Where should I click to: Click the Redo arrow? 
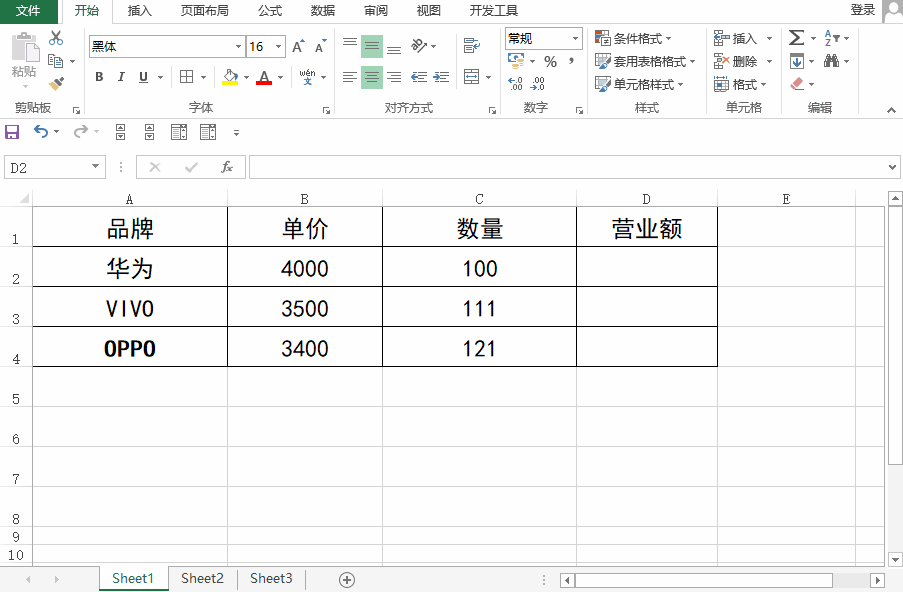pos(81,132)
